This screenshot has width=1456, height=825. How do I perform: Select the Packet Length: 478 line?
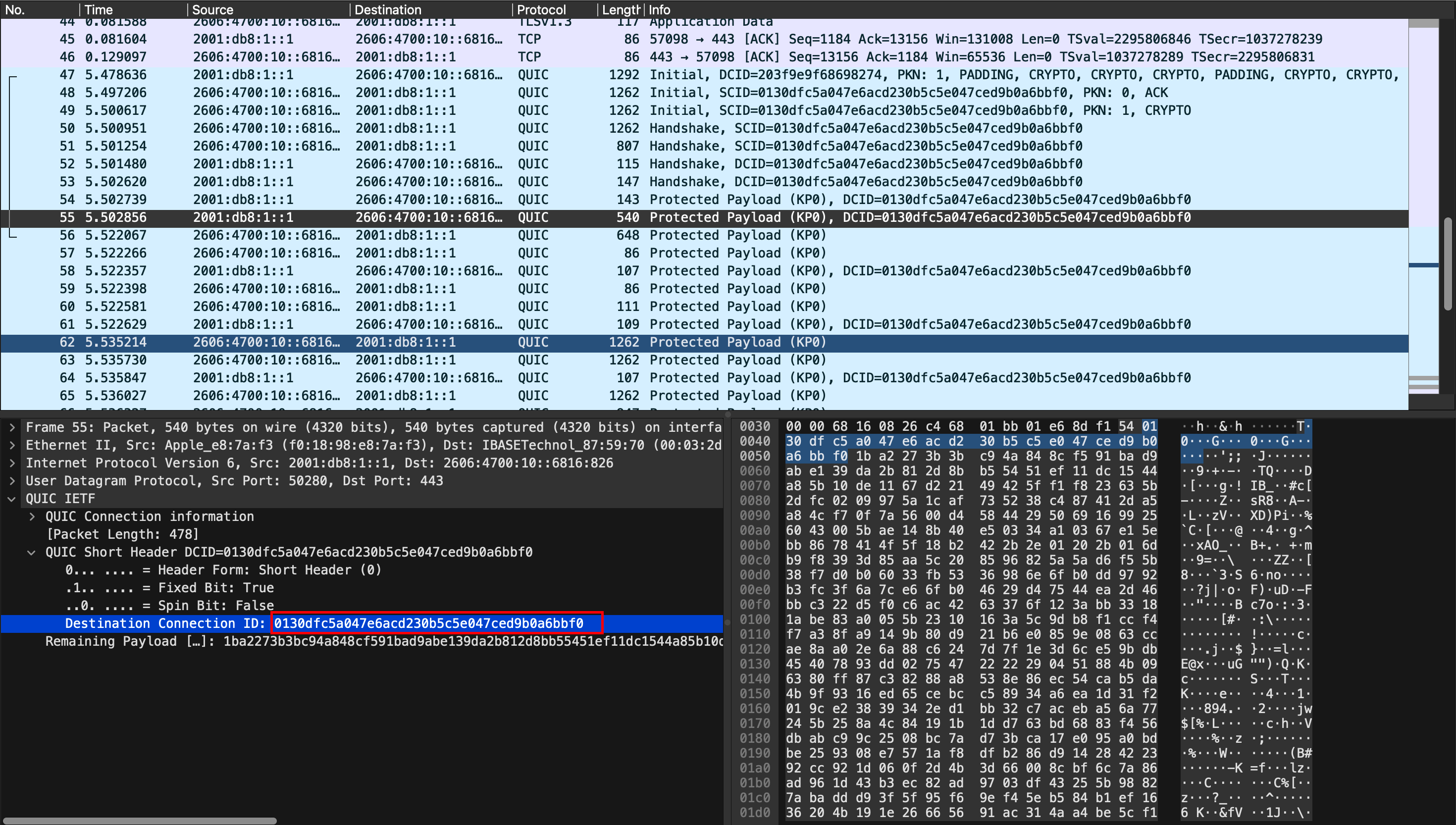[362, 534]
